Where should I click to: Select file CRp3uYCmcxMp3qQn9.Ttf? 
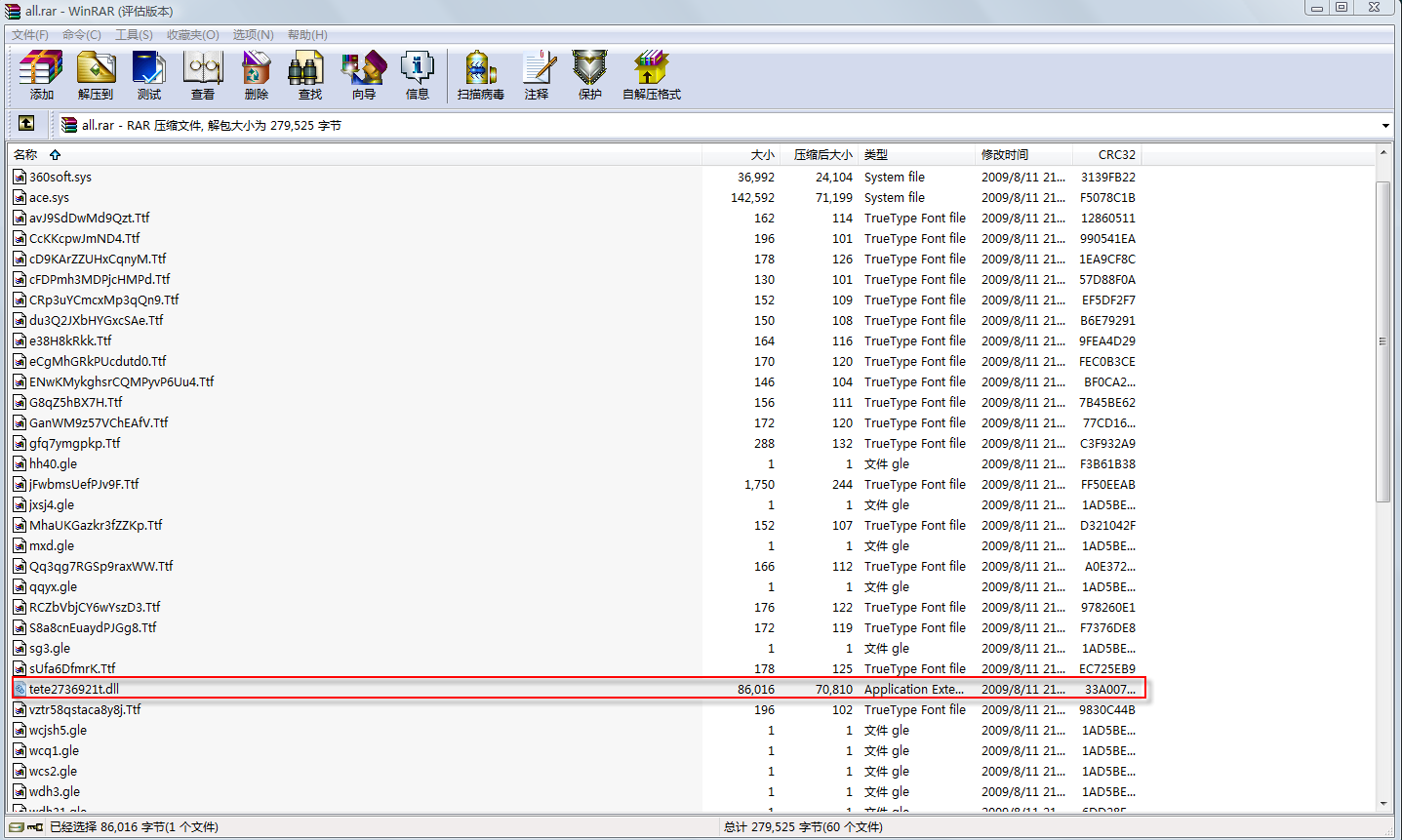[x=103, y=300]
